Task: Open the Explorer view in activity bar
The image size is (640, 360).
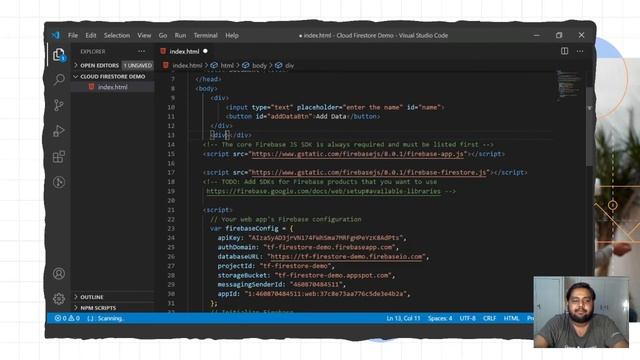Action: pos(59,54)
